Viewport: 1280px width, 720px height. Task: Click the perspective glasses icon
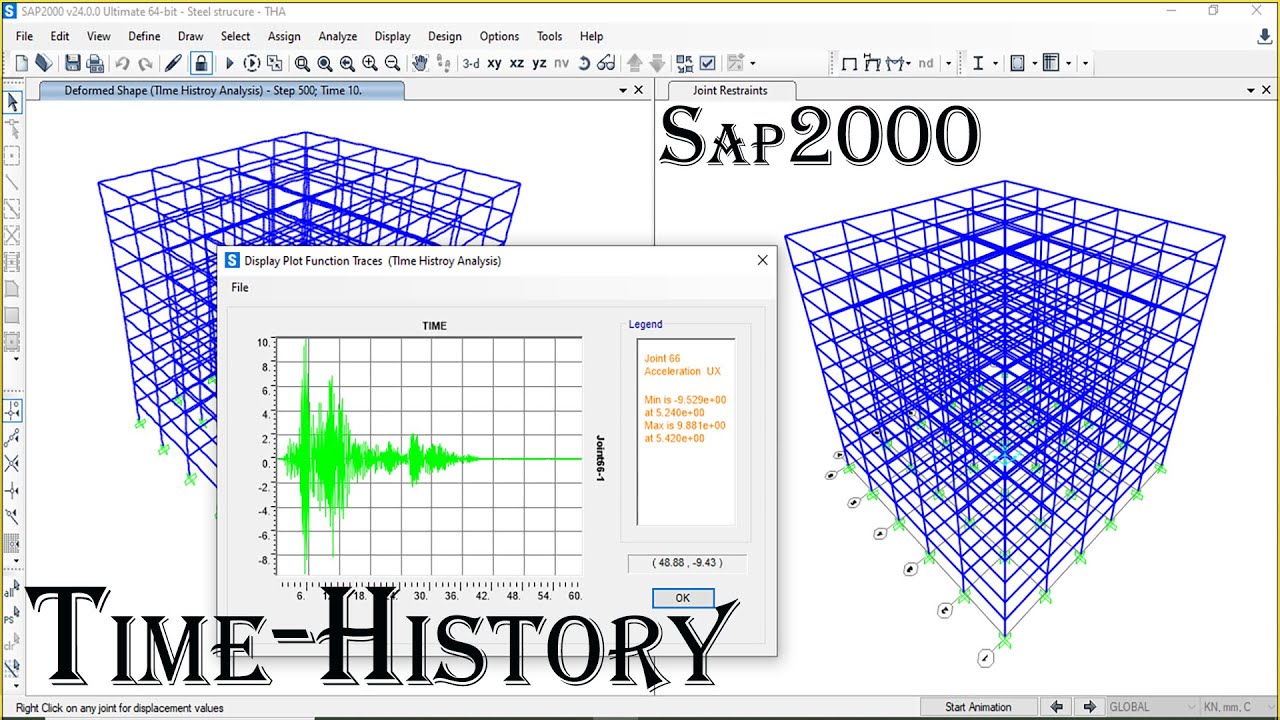point(606,63)
